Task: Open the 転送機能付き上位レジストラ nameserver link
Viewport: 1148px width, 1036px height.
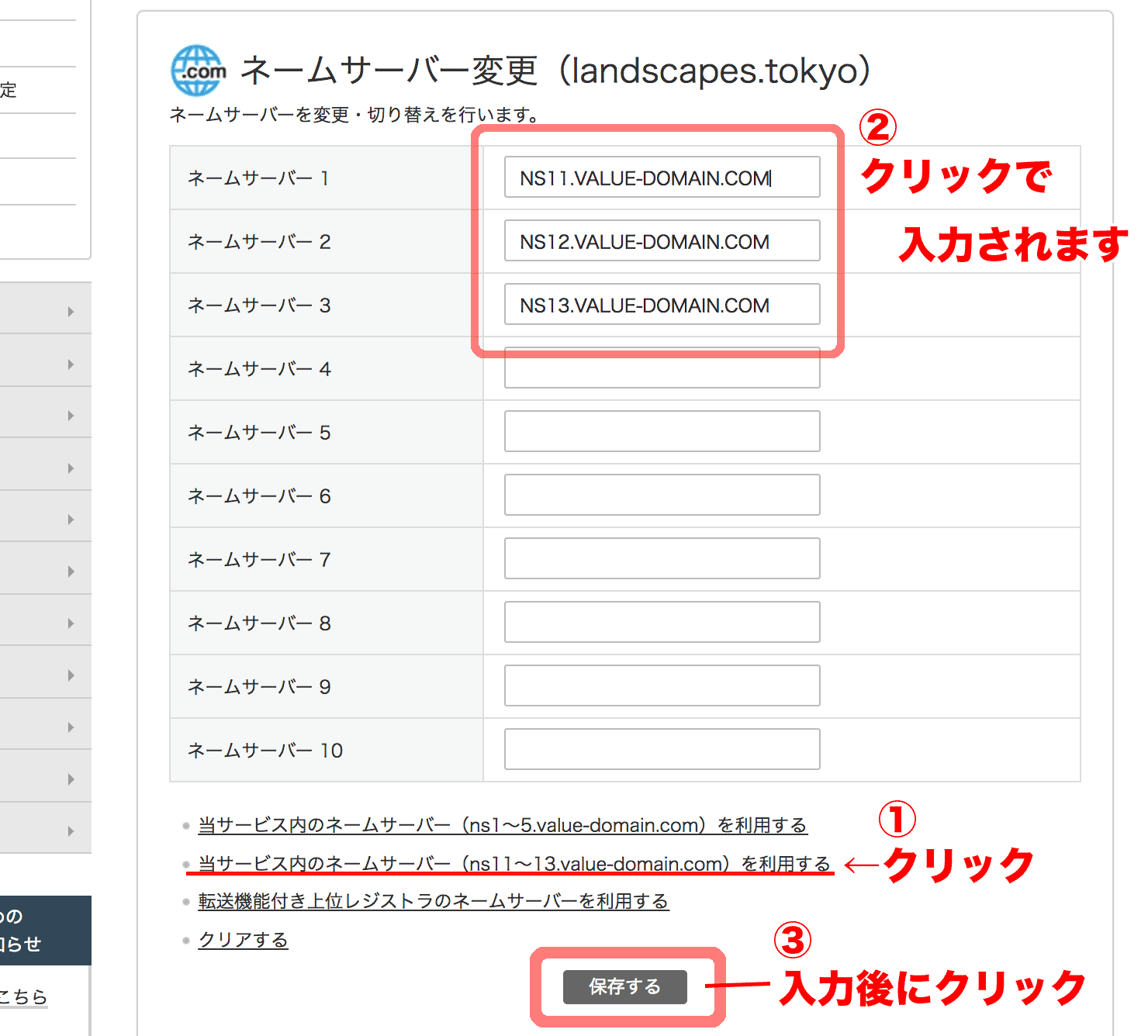Action: [x=434, y=901]
